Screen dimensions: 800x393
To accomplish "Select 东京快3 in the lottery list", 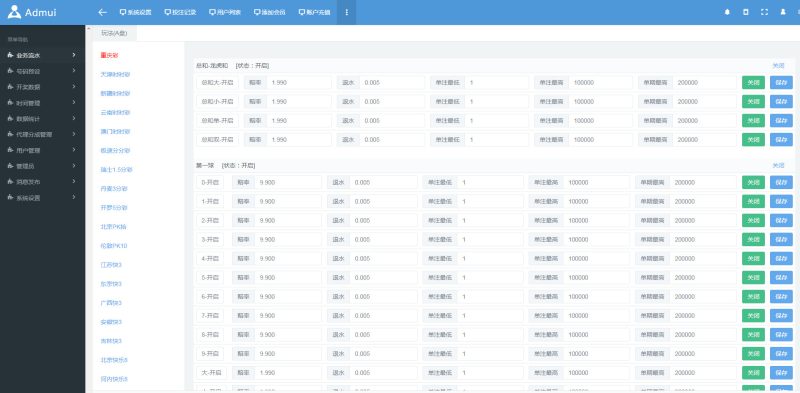I will point(111,284).
